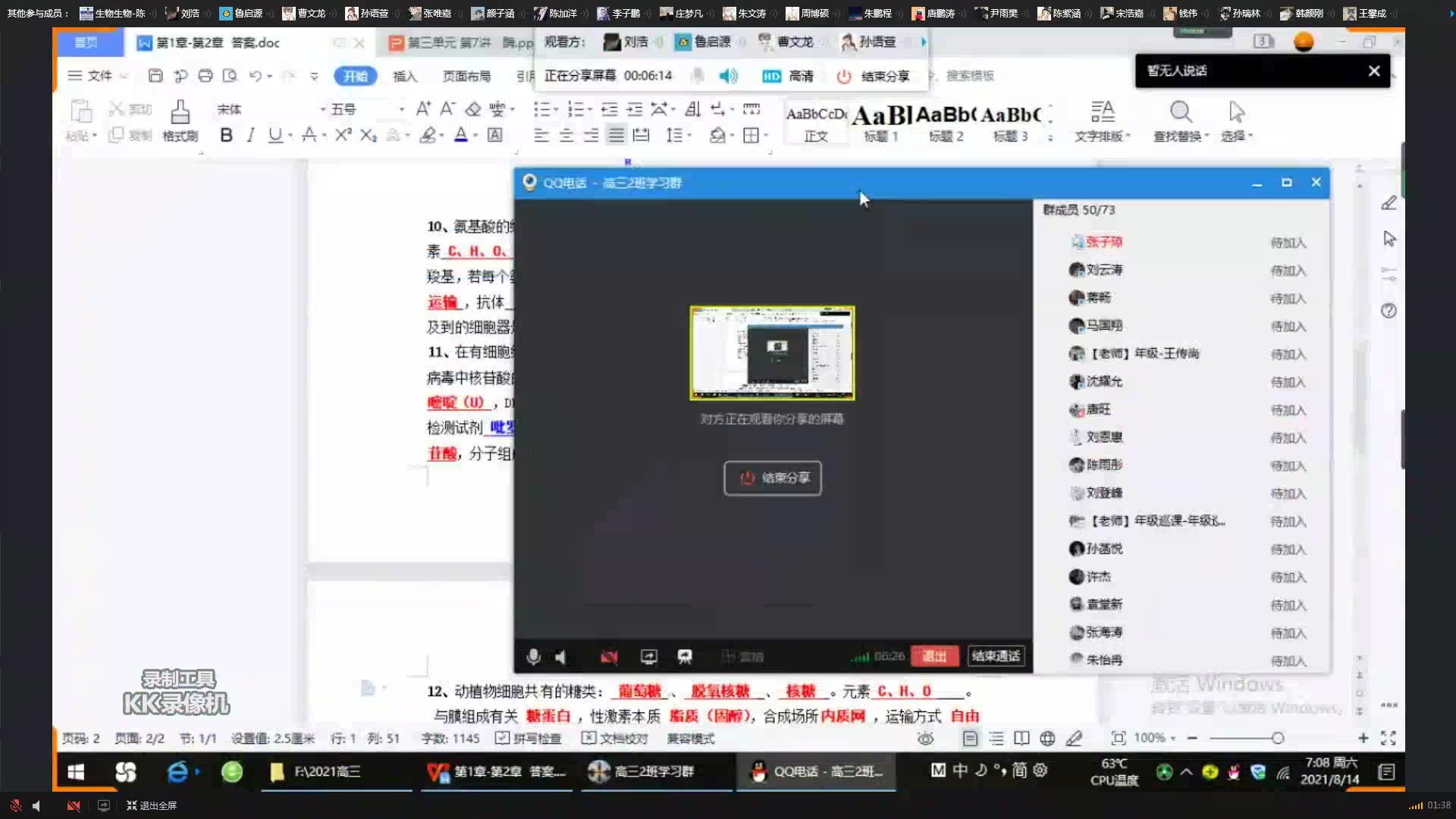Switch to the 第1章-第2章 答案.doc document tab
Image resolution: width=1456 pixels, height=819 pixels.
pos(218,42)
